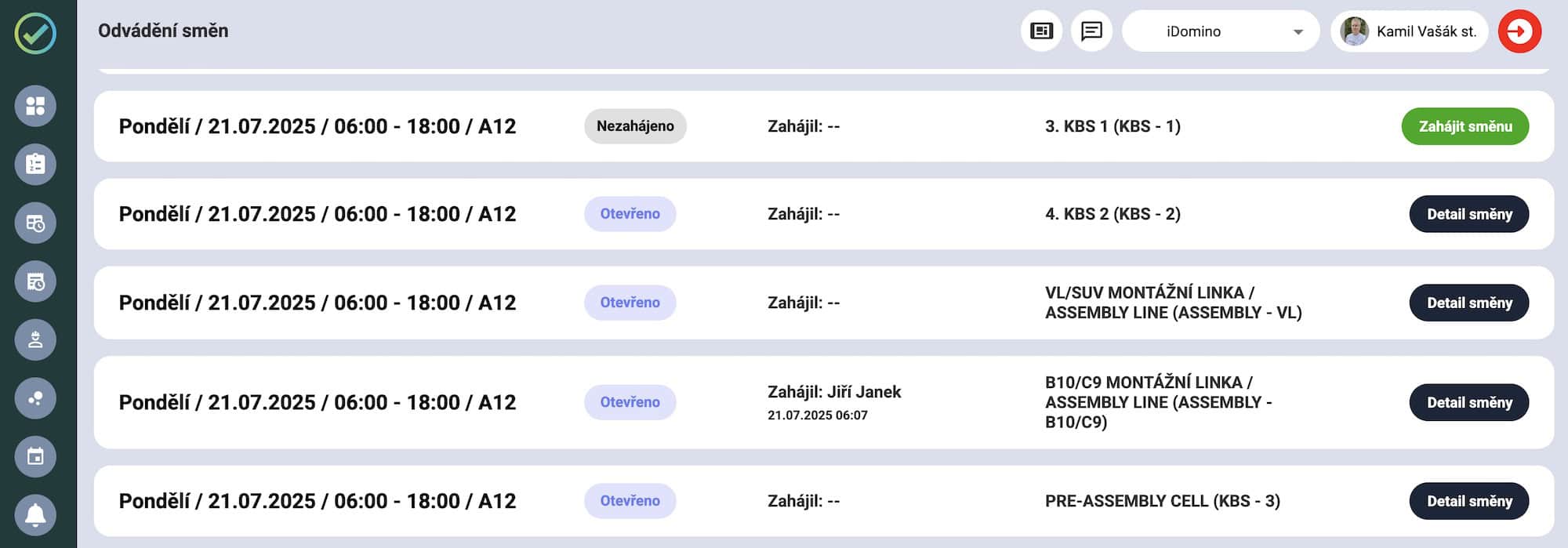
Task: Open the worker person icon in sidebar
Action: (35, 339)
